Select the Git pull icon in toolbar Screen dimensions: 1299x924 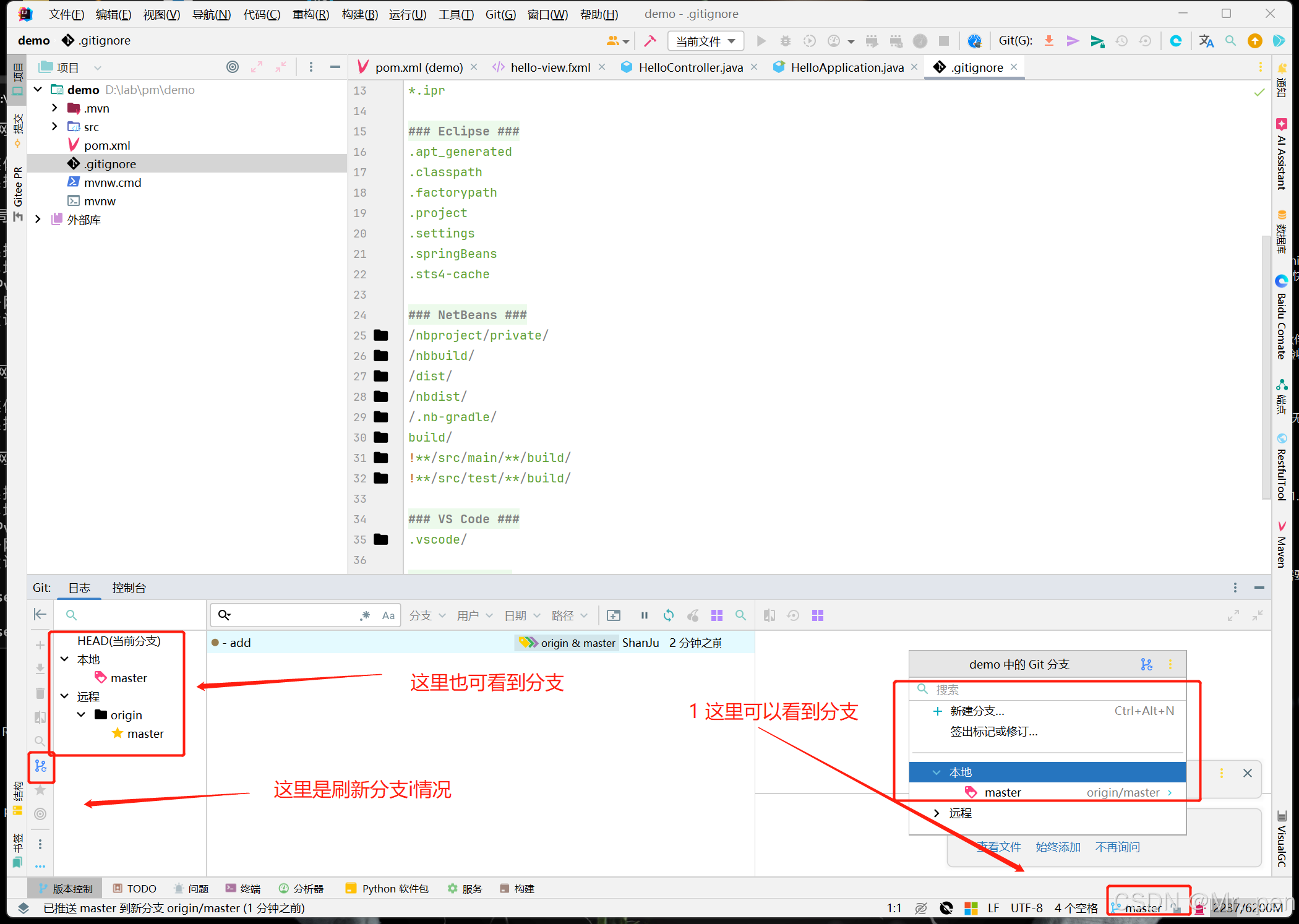(1048, 41)
